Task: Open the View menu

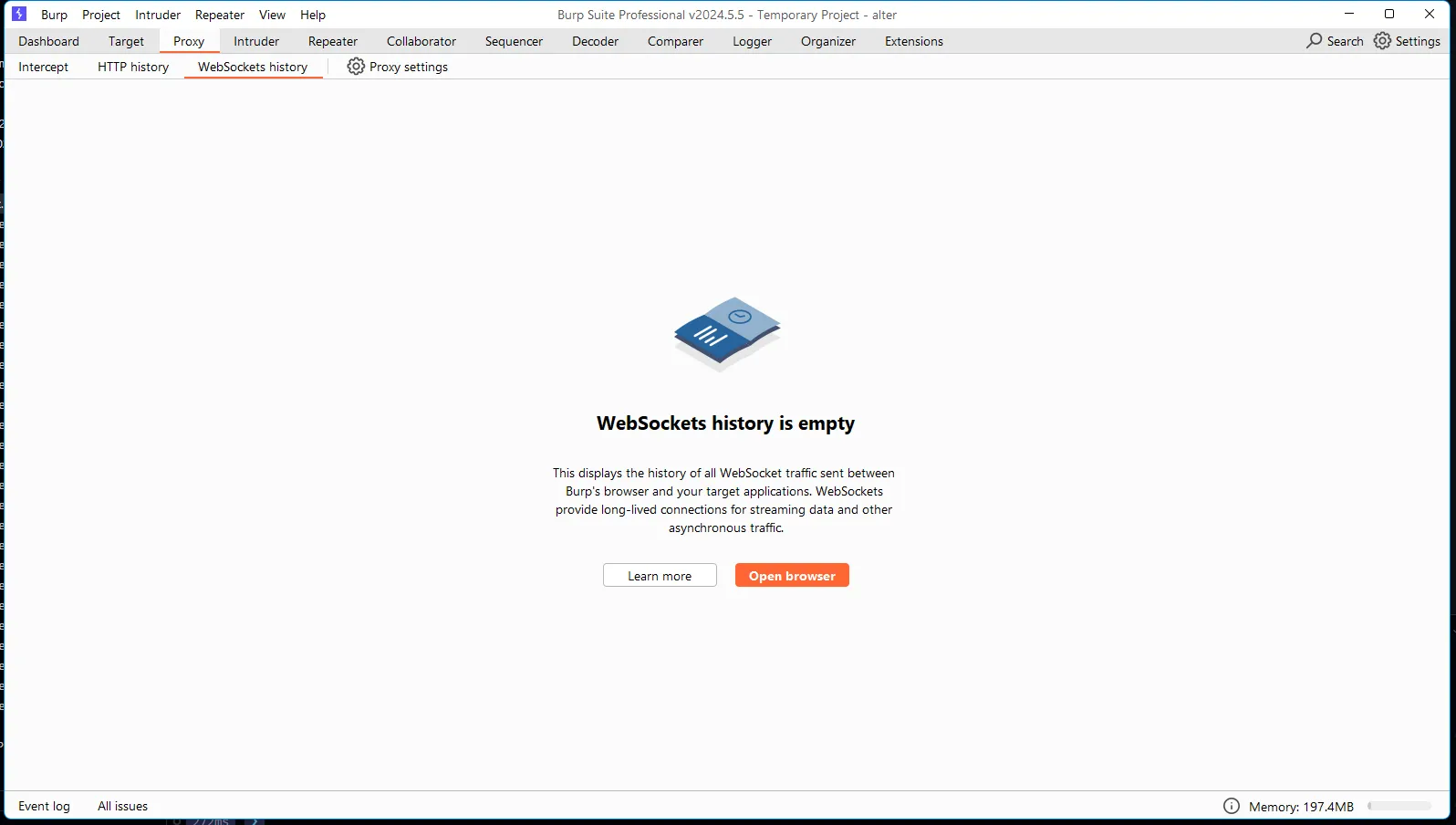Action: (x=272, y=15)
